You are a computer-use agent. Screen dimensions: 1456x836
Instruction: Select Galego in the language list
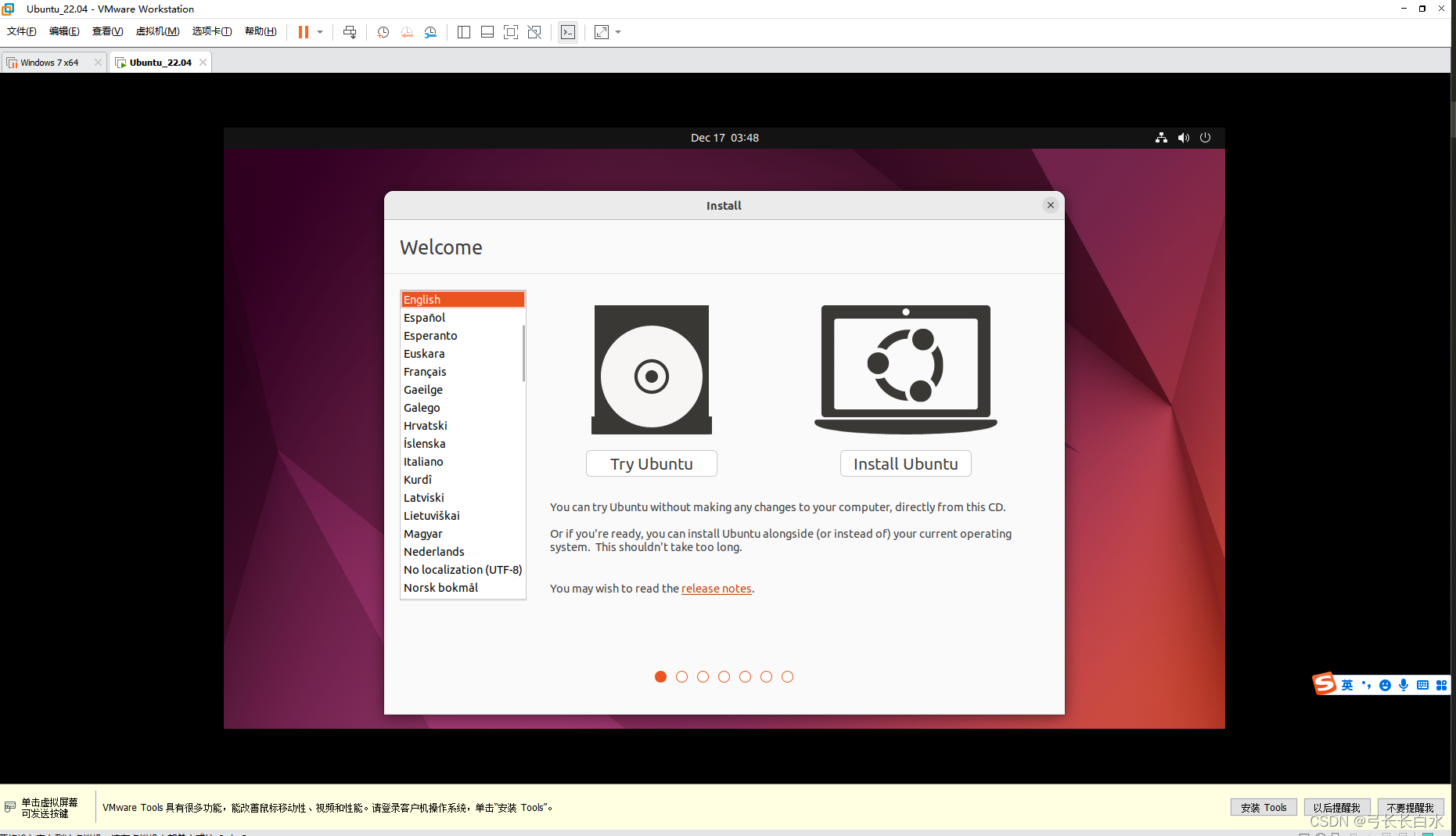[x=461, y=408]
